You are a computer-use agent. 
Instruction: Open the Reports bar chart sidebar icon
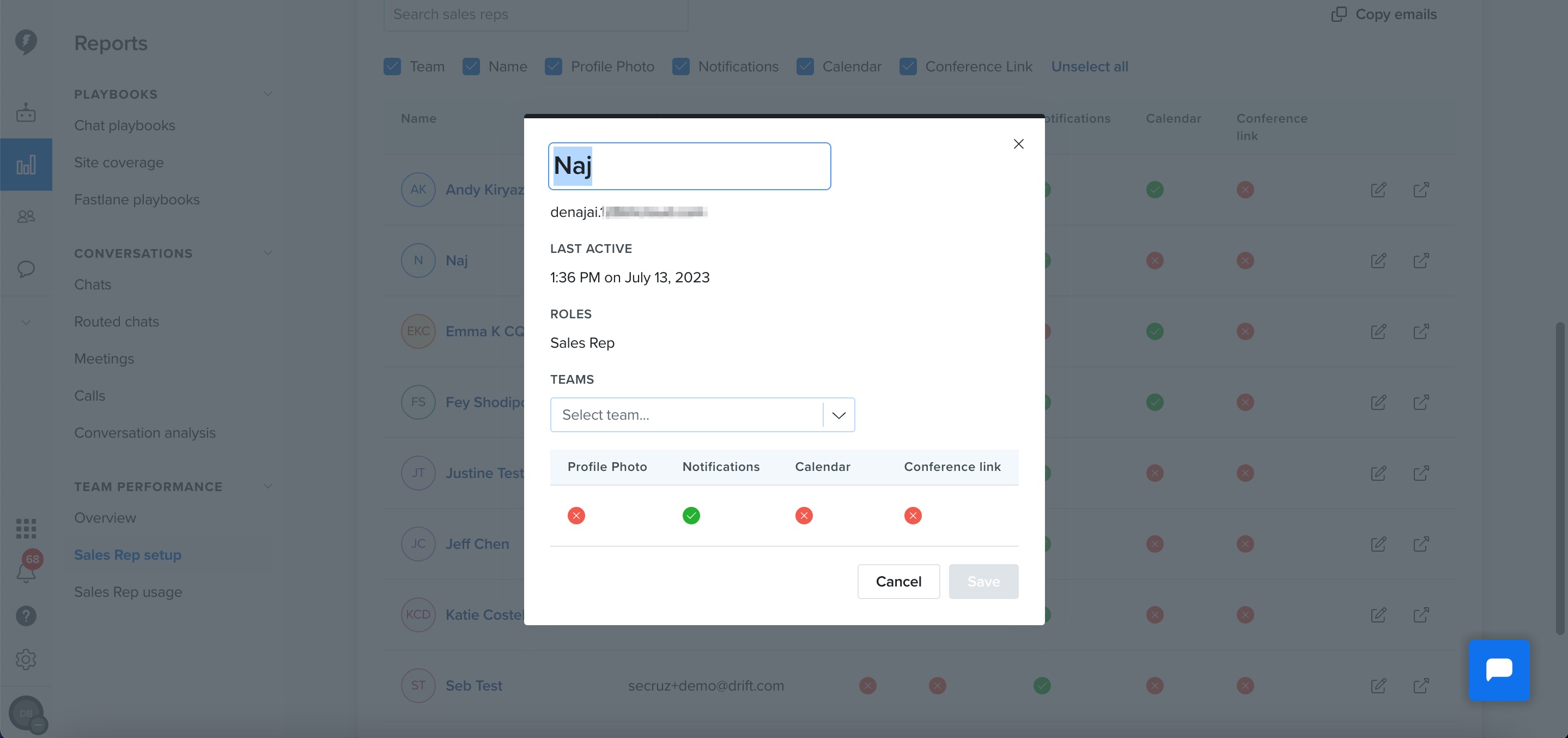(26, 165)
